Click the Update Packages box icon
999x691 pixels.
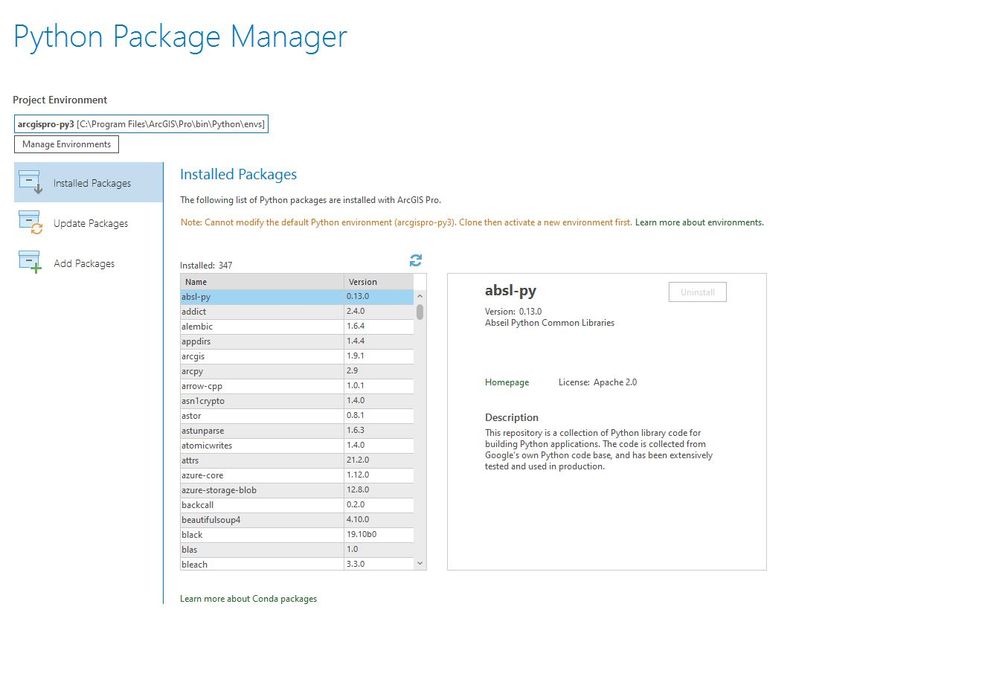point(31,222)
